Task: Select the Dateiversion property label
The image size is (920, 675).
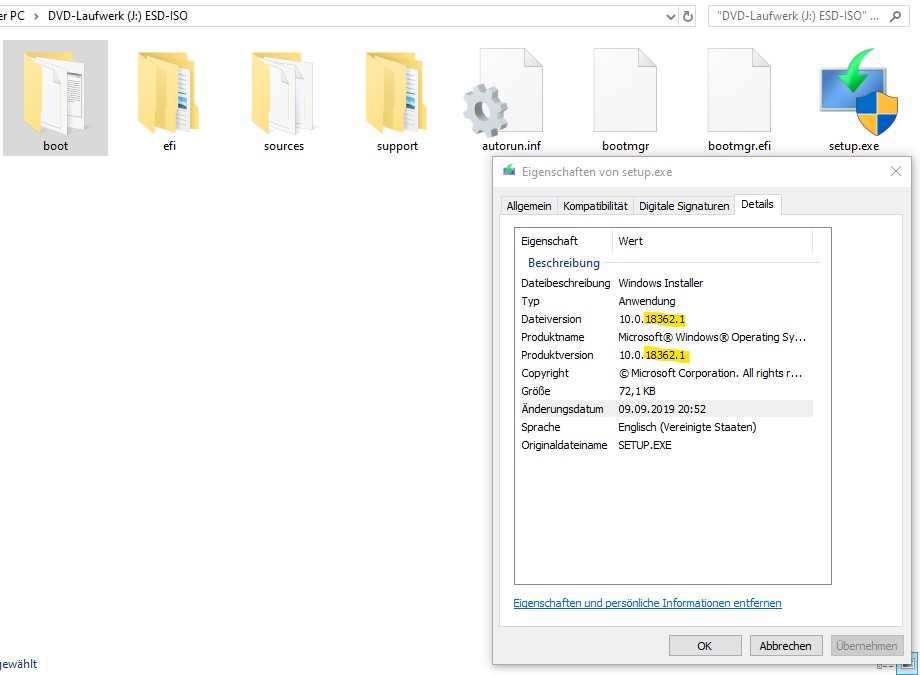Action: click(551, 319)
